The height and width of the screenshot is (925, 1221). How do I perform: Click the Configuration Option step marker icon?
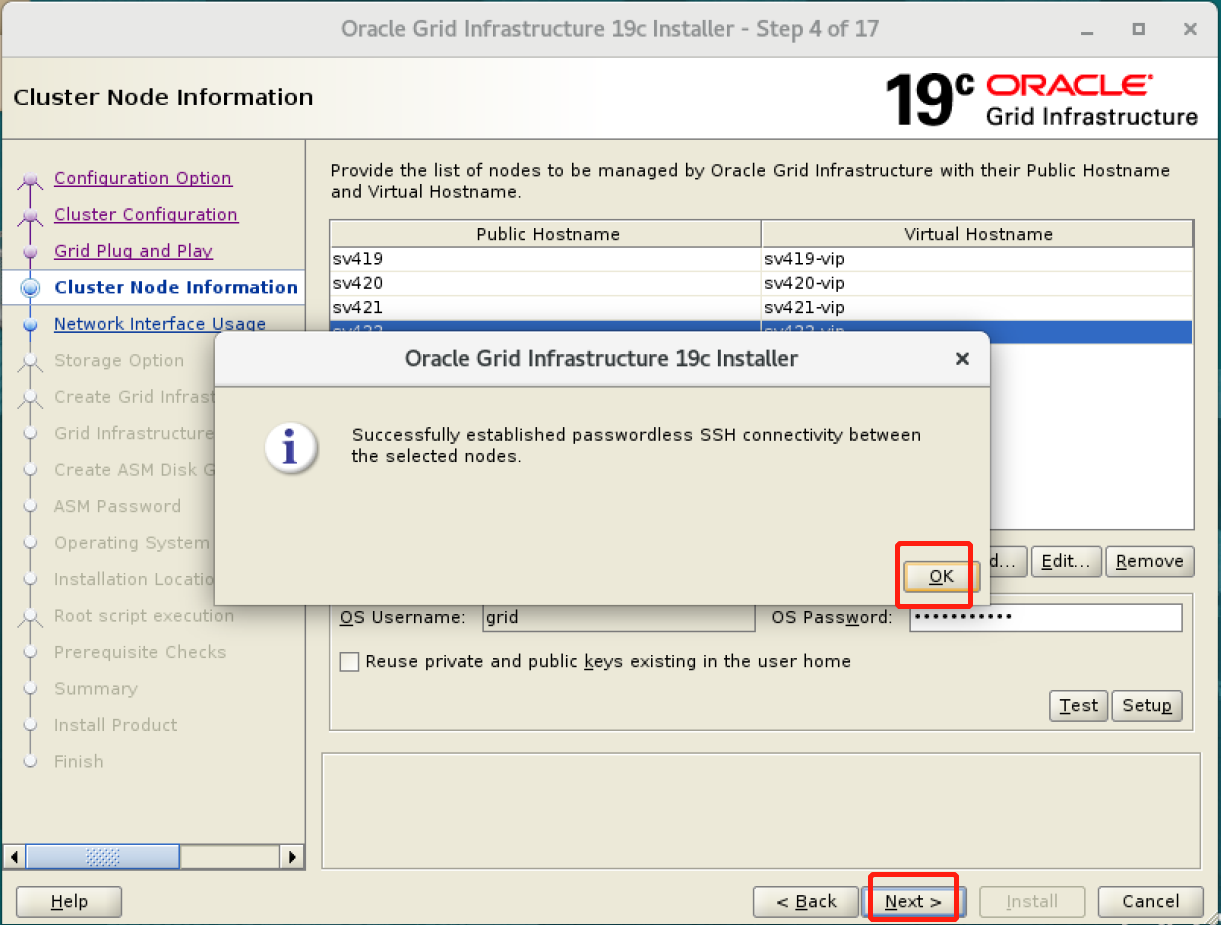coord(31,180)
